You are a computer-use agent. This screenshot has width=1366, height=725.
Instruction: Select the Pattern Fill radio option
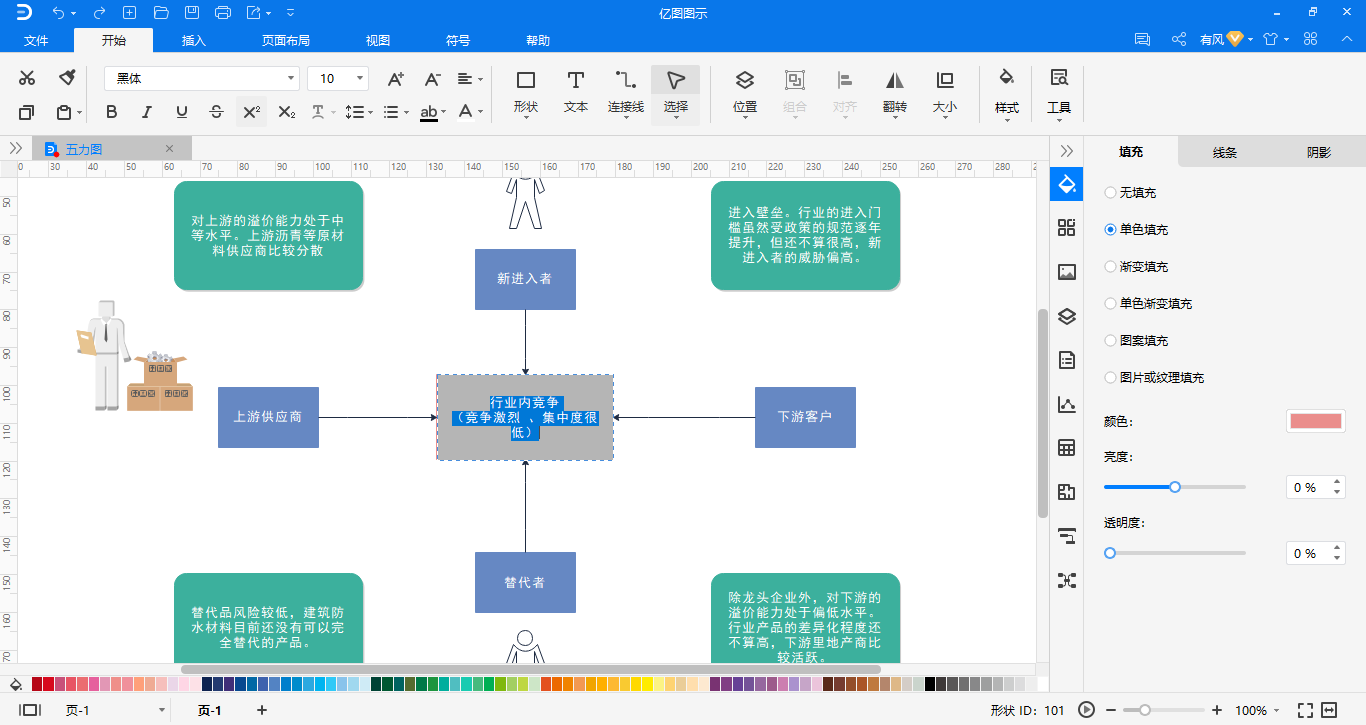pyautogui.click(x=1110, y=341)
